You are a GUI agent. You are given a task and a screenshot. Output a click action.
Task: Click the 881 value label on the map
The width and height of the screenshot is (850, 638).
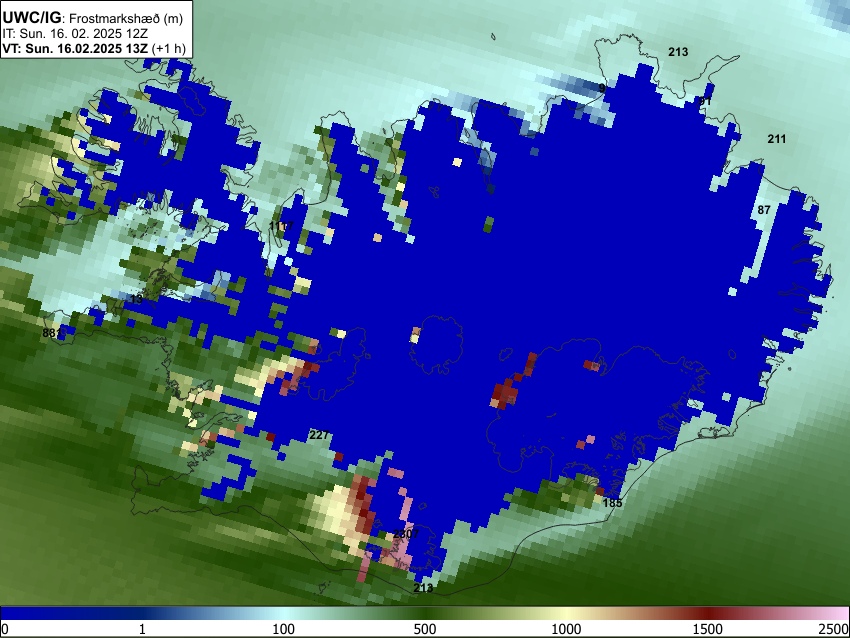(x=52, y=333)
